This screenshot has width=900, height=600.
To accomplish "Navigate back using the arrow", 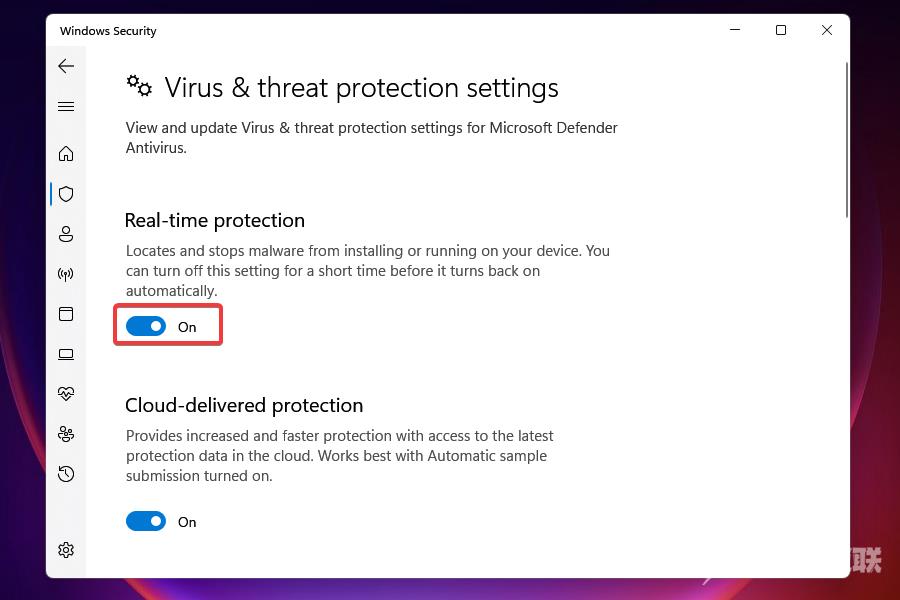I will [x=66, y=66].
